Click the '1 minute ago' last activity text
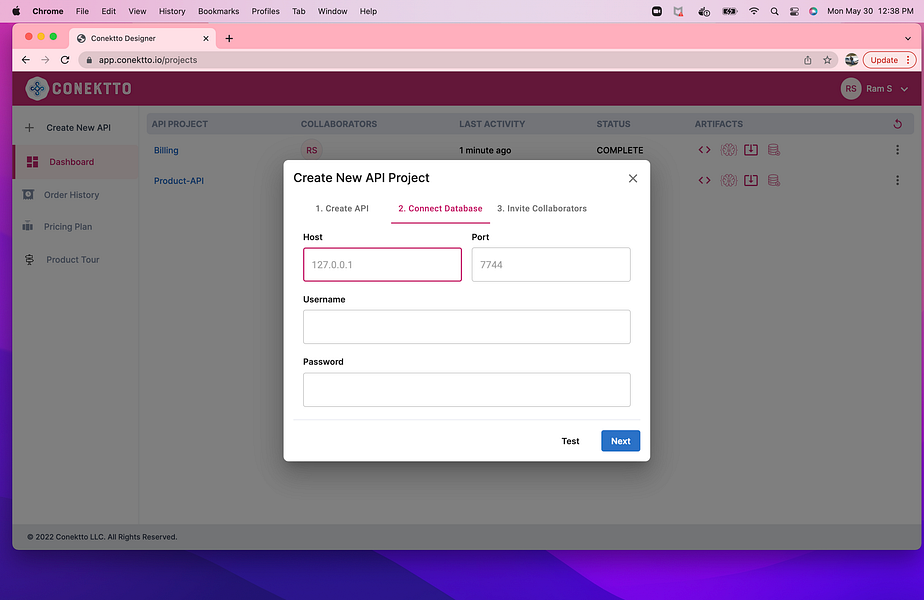The height and width of the screenshot is (600, 924). tap(485, 150)
